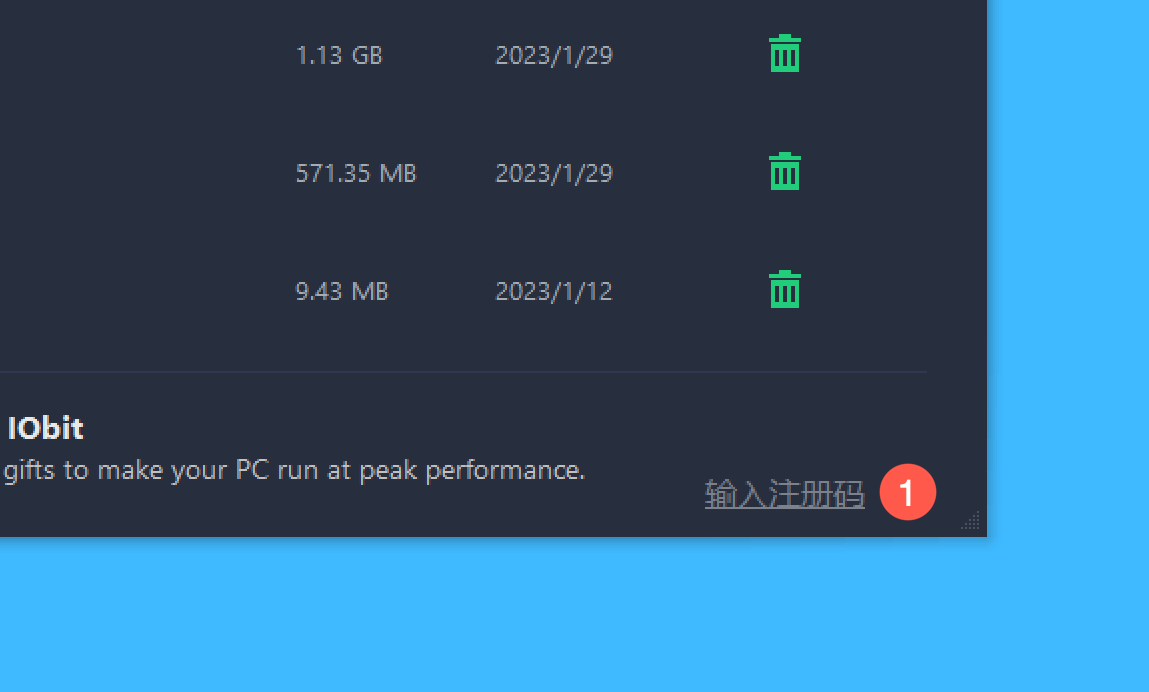
Task: Select the peak performance gifts promo text
Action: click(x=294, y=470)
